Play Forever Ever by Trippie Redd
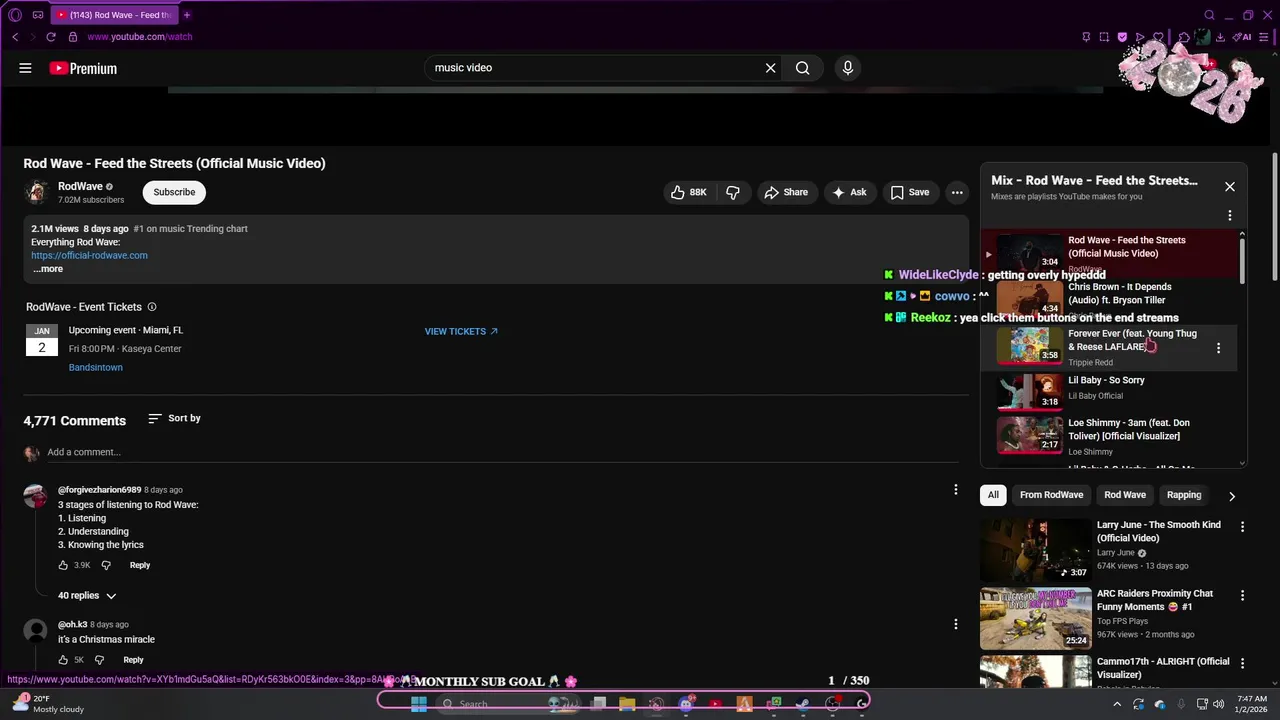The image size is (1280, 720). (x=1108, y=347)
